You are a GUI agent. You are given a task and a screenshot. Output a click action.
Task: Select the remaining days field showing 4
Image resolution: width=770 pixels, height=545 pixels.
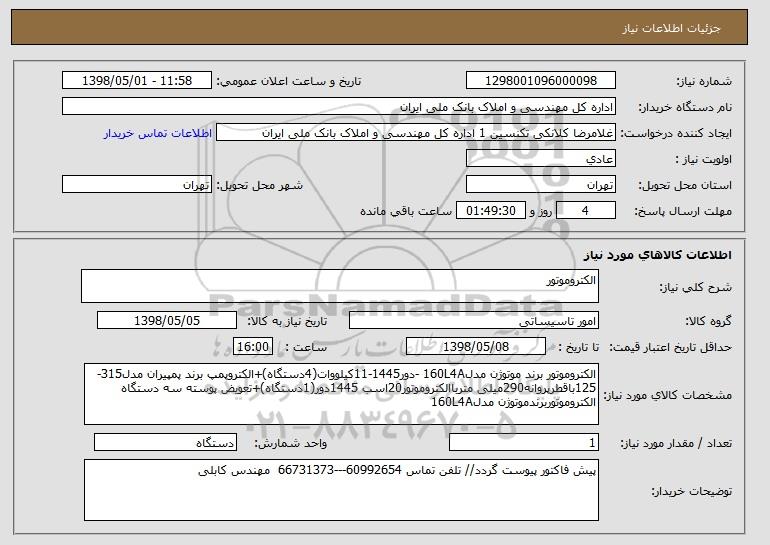pyautogui.click(x=585, y=211)
